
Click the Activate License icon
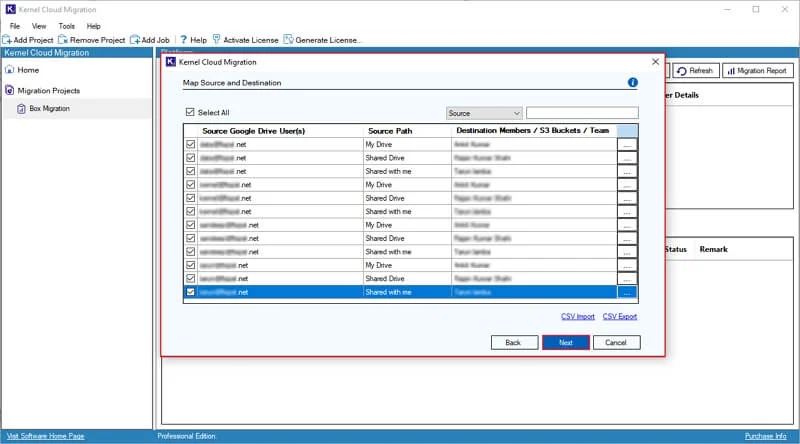(216, 40)
